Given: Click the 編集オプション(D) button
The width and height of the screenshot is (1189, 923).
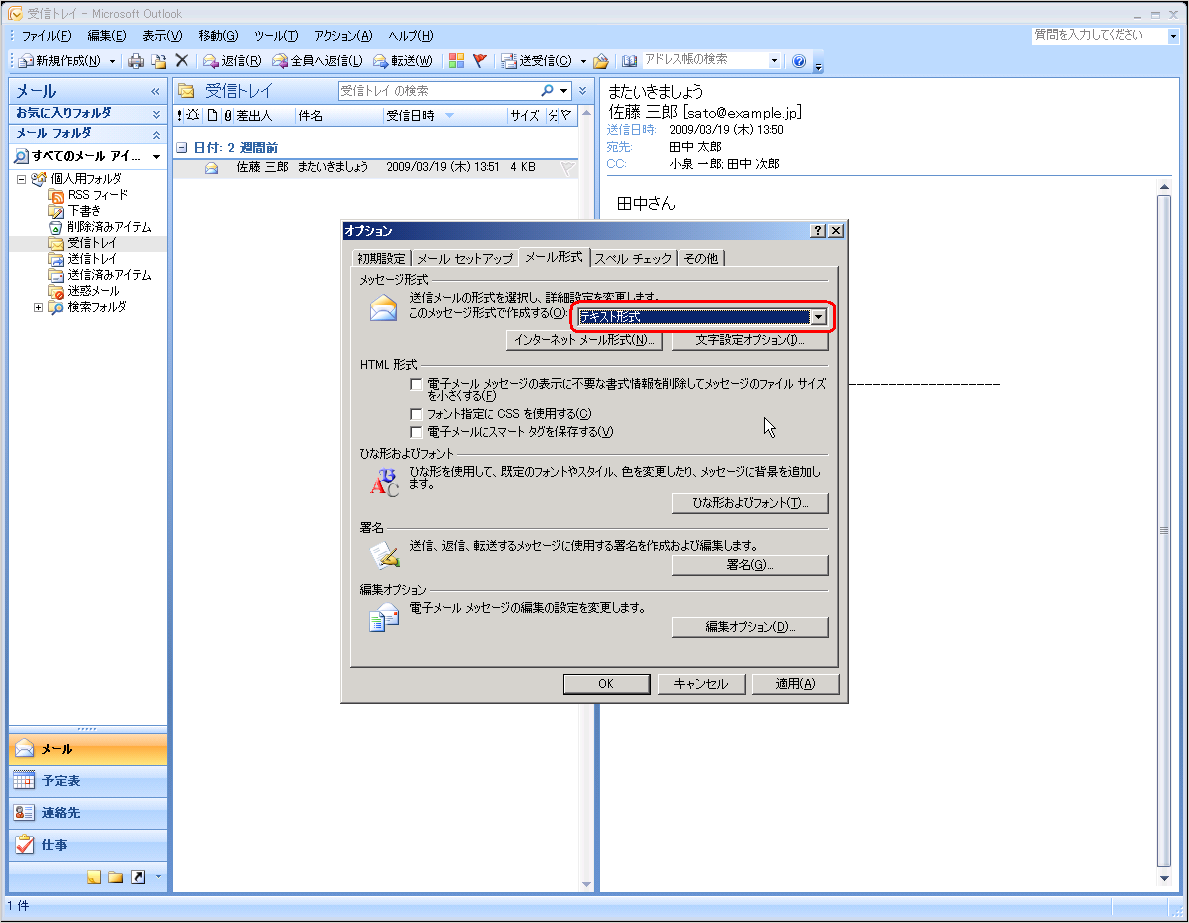Looking at the screenshot, I should 750,627.
